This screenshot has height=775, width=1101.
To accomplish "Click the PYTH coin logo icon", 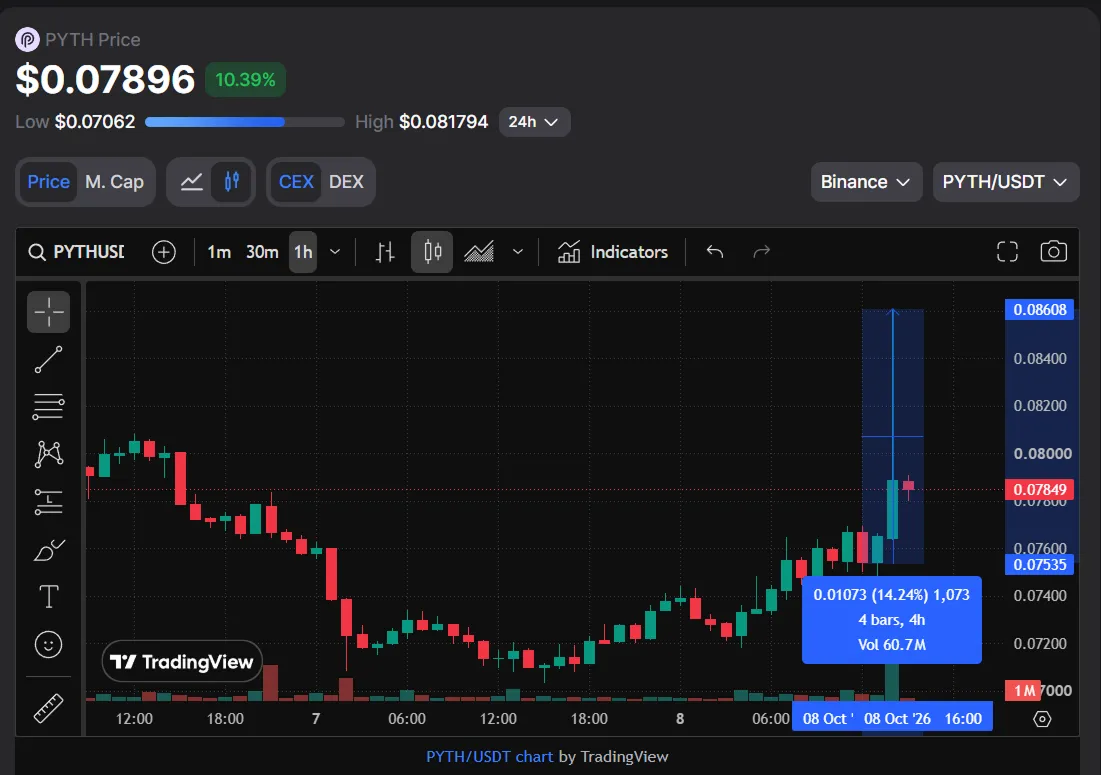I will click(x=27, y=39).
